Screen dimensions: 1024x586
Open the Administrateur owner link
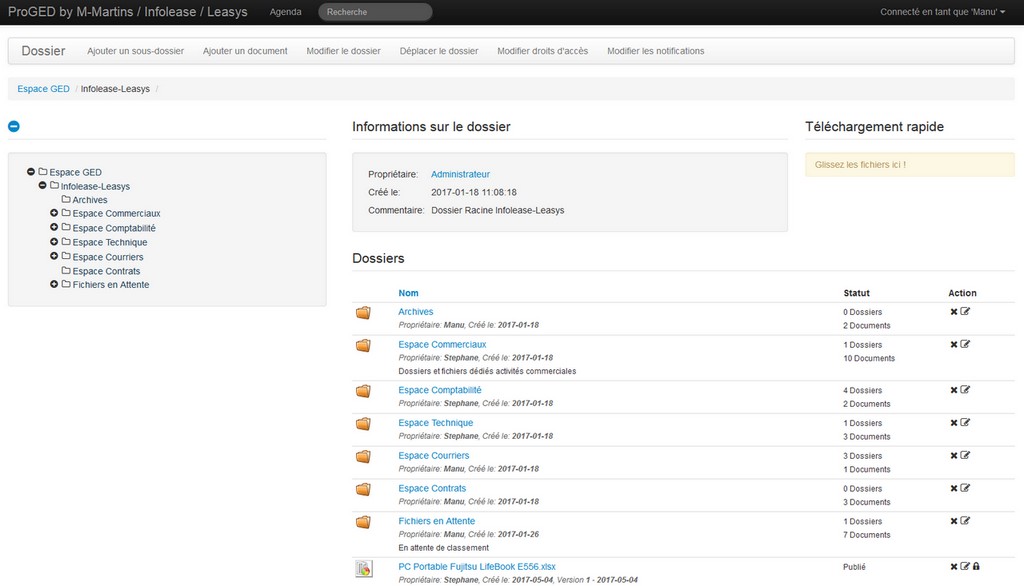point(460,173)
